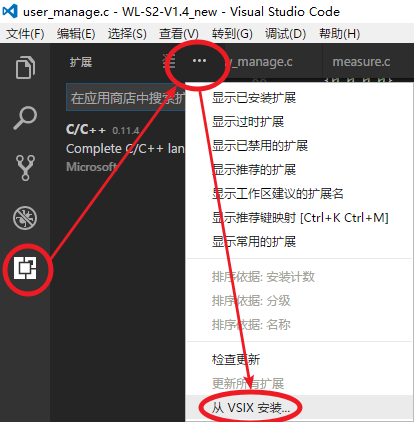This screenshot has width=414, height=422.
Task: Open the Extensions sidebar icon
Action: (25, 268)
